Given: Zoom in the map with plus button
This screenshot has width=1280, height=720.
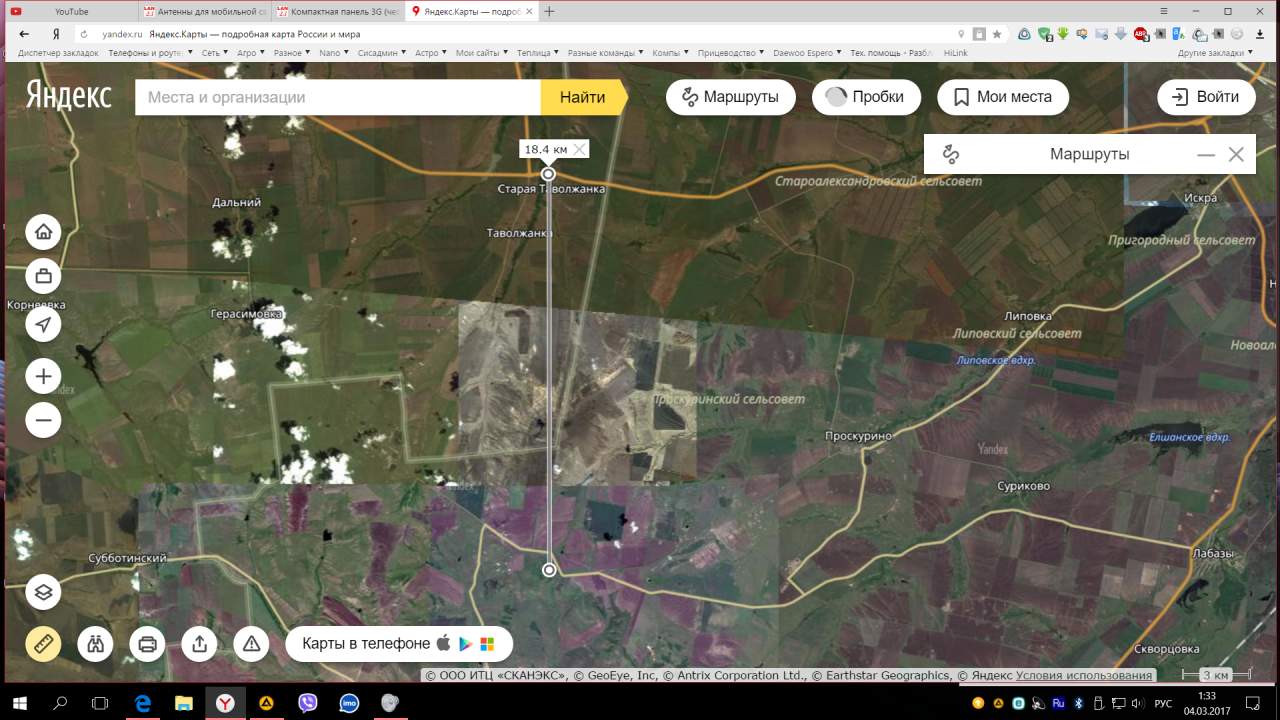Looking at the screenshot, I should pos(43,377).
